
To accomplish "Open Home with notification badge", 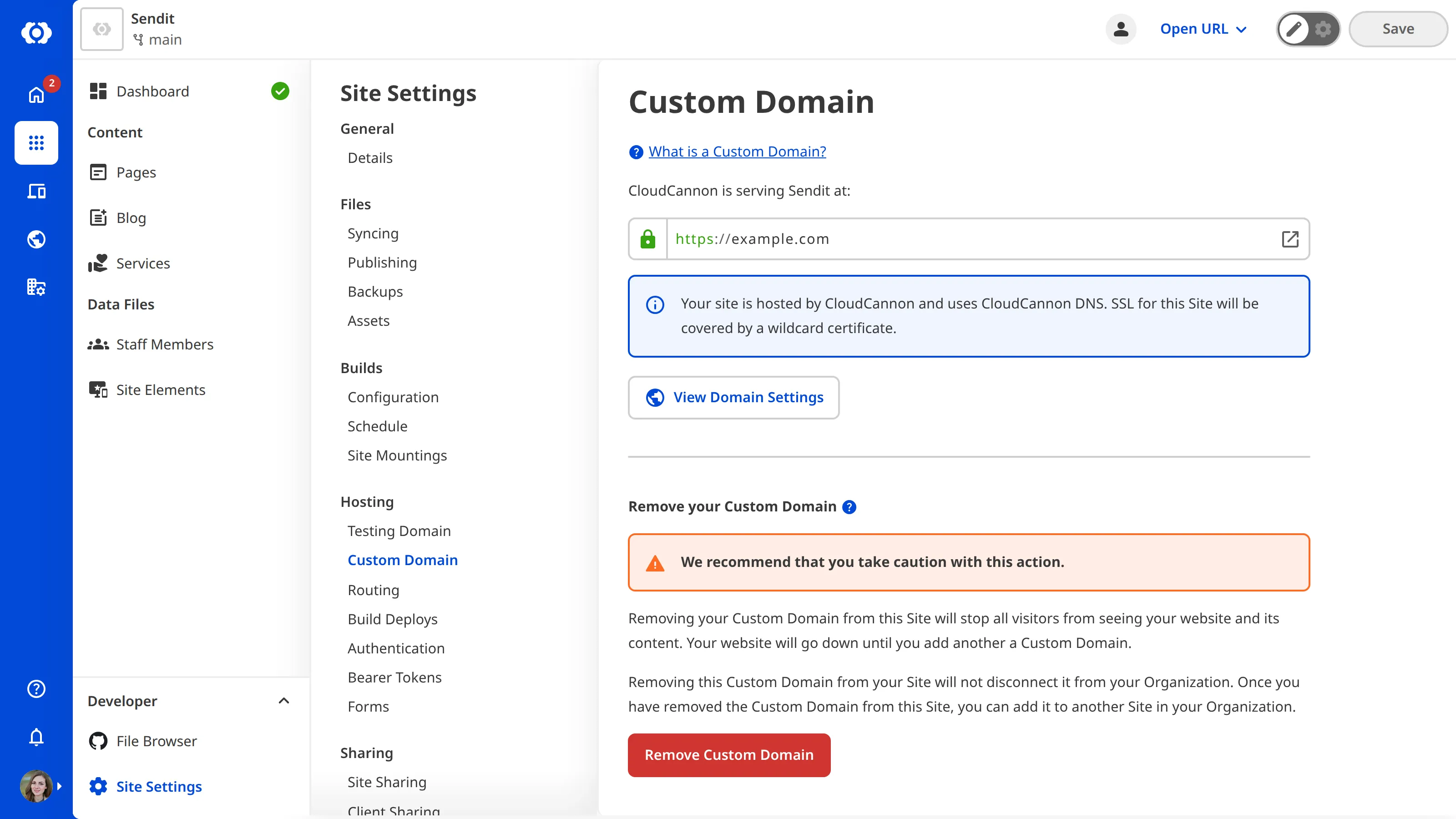I will [36, 94].
